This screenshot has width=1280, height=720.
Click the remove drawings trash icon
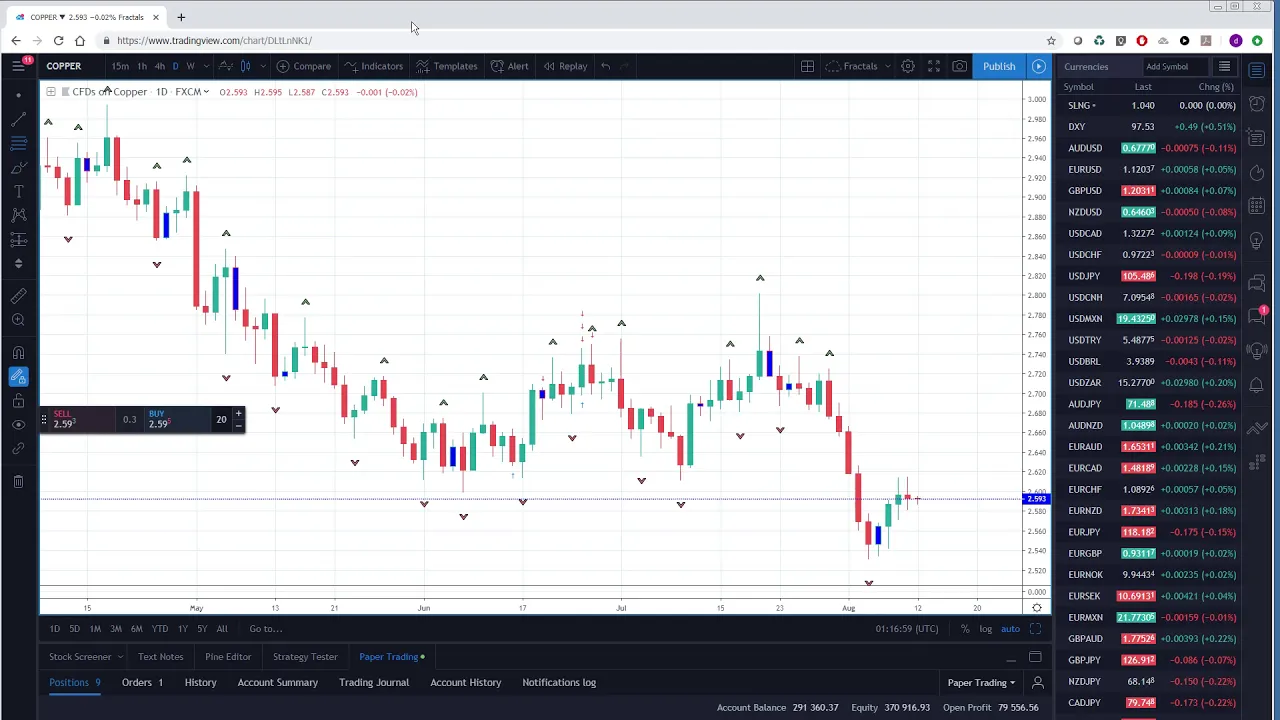pos(19,482)
